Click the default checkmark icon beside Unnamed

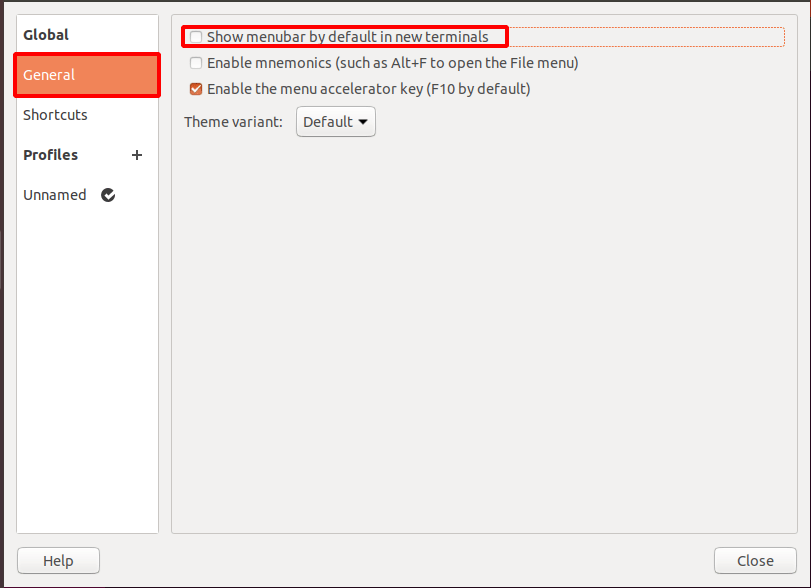coord(108,195)
